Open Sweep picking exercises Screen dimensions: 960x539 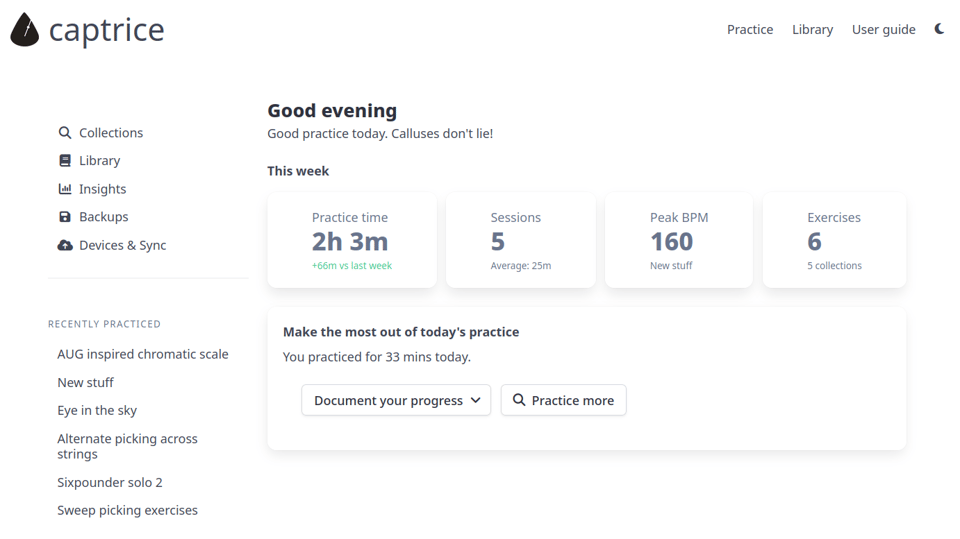click(127, 510)
